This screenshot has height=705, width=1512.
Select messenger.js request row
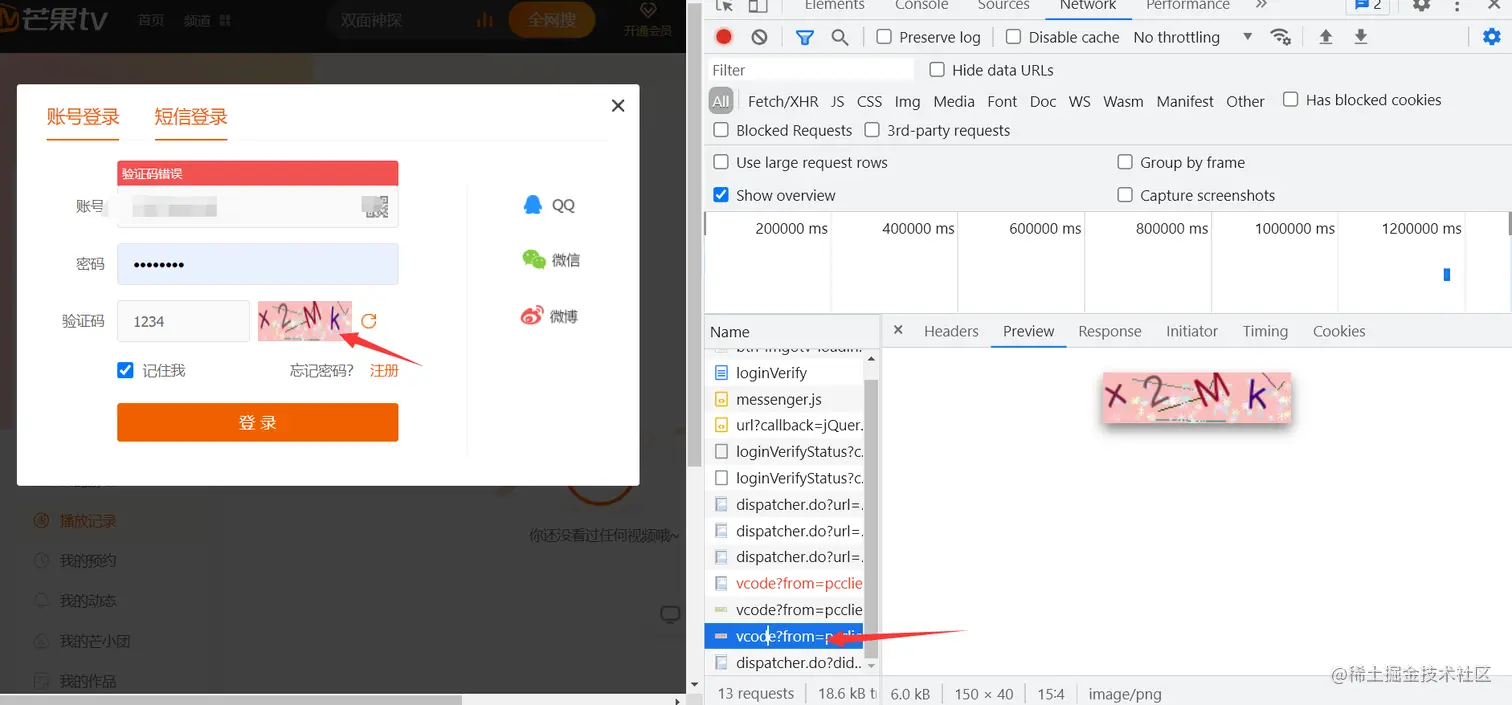point(786,399)
